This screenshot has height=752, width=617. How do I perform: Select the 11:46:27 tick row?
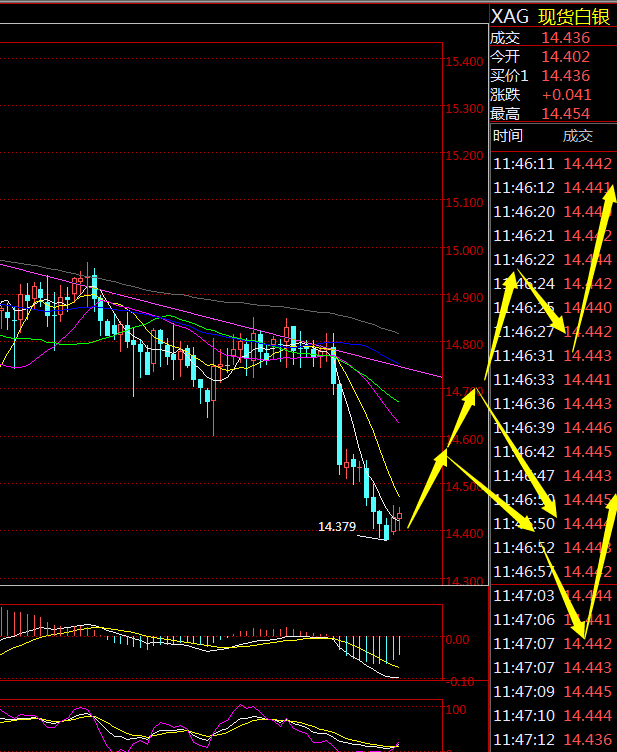coord(553,331)
